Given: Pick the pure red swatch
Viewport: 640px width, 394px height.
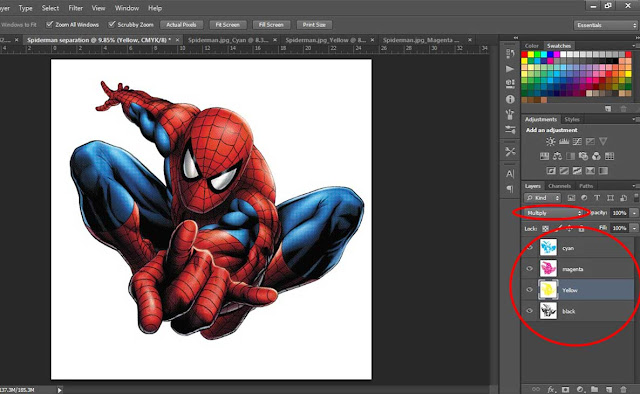Looking at the screenshot, I should (524, 54).
